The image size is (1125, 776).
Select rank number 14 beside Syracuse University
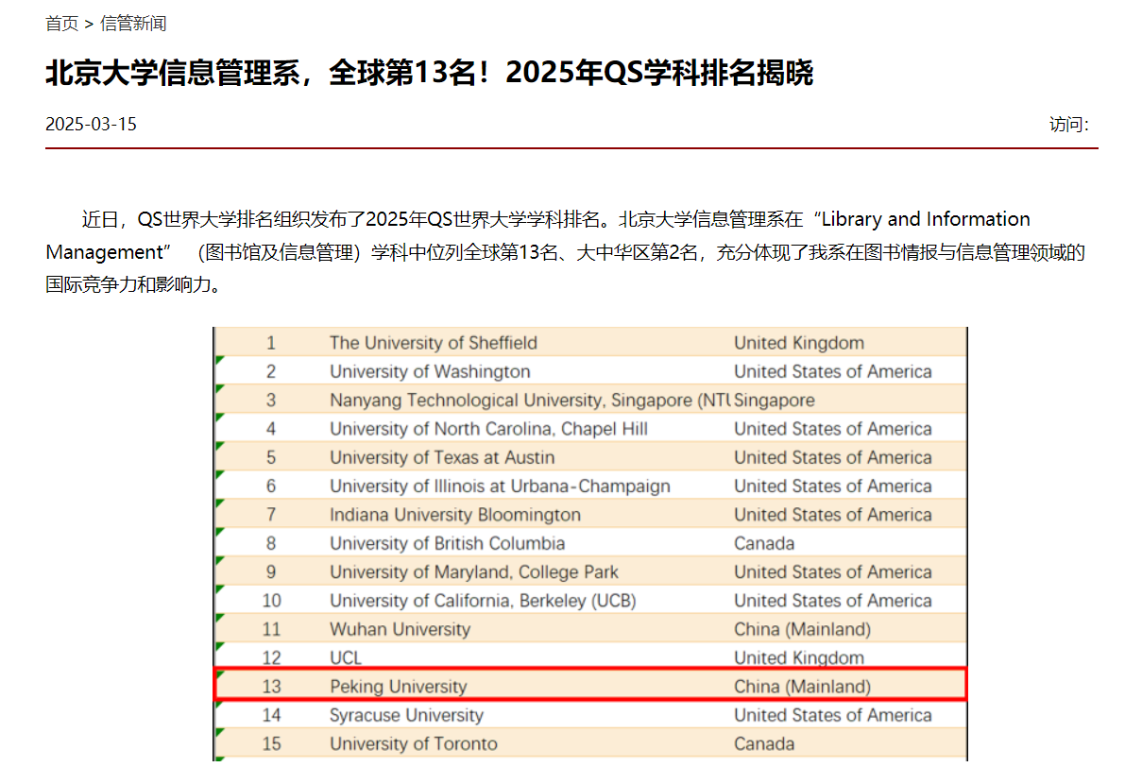pyautogui.click(x=271, y=716)
